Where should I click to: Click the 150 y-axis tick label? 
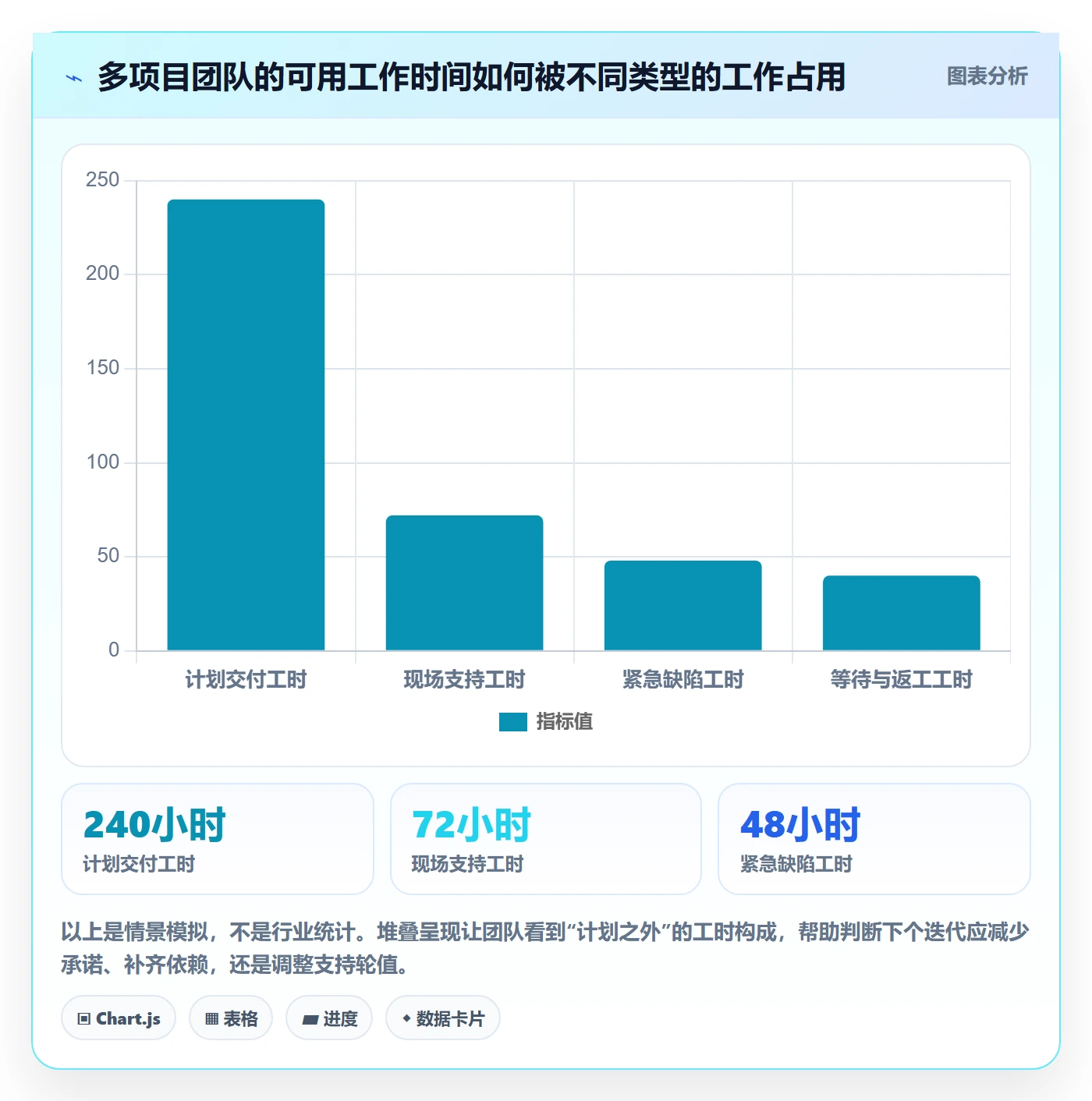pyautogui.click(x=102, y=368)
